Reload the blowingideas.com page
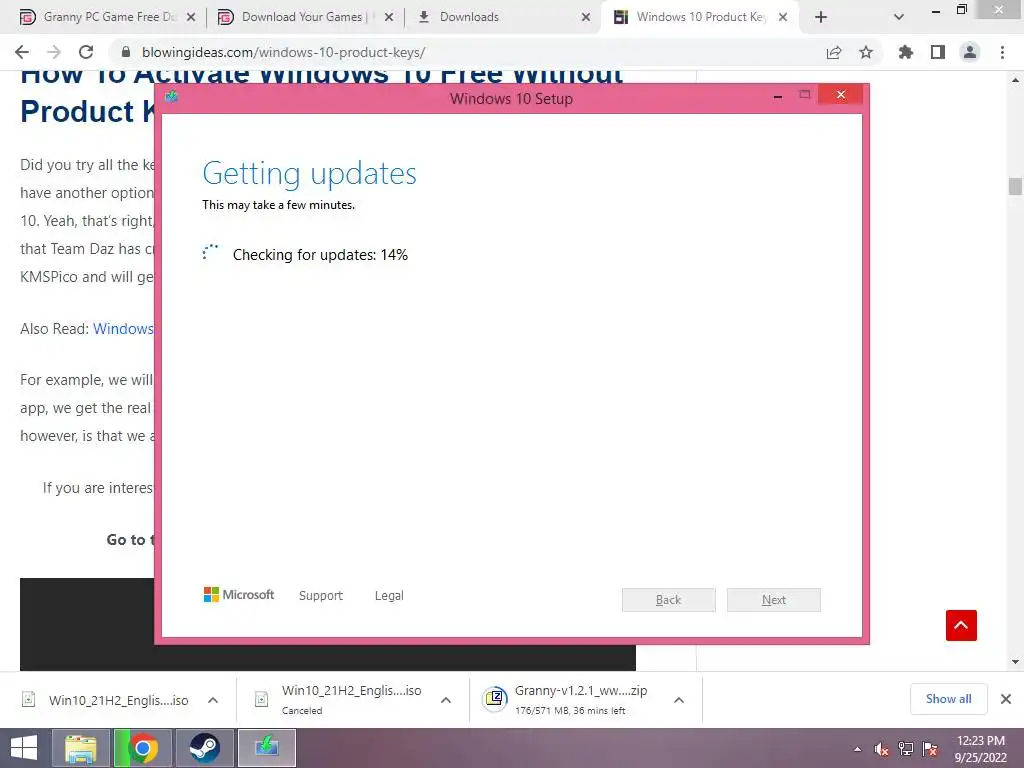Image resolution: width=1024 pixels, height=768 pixels. pos(86,52)
